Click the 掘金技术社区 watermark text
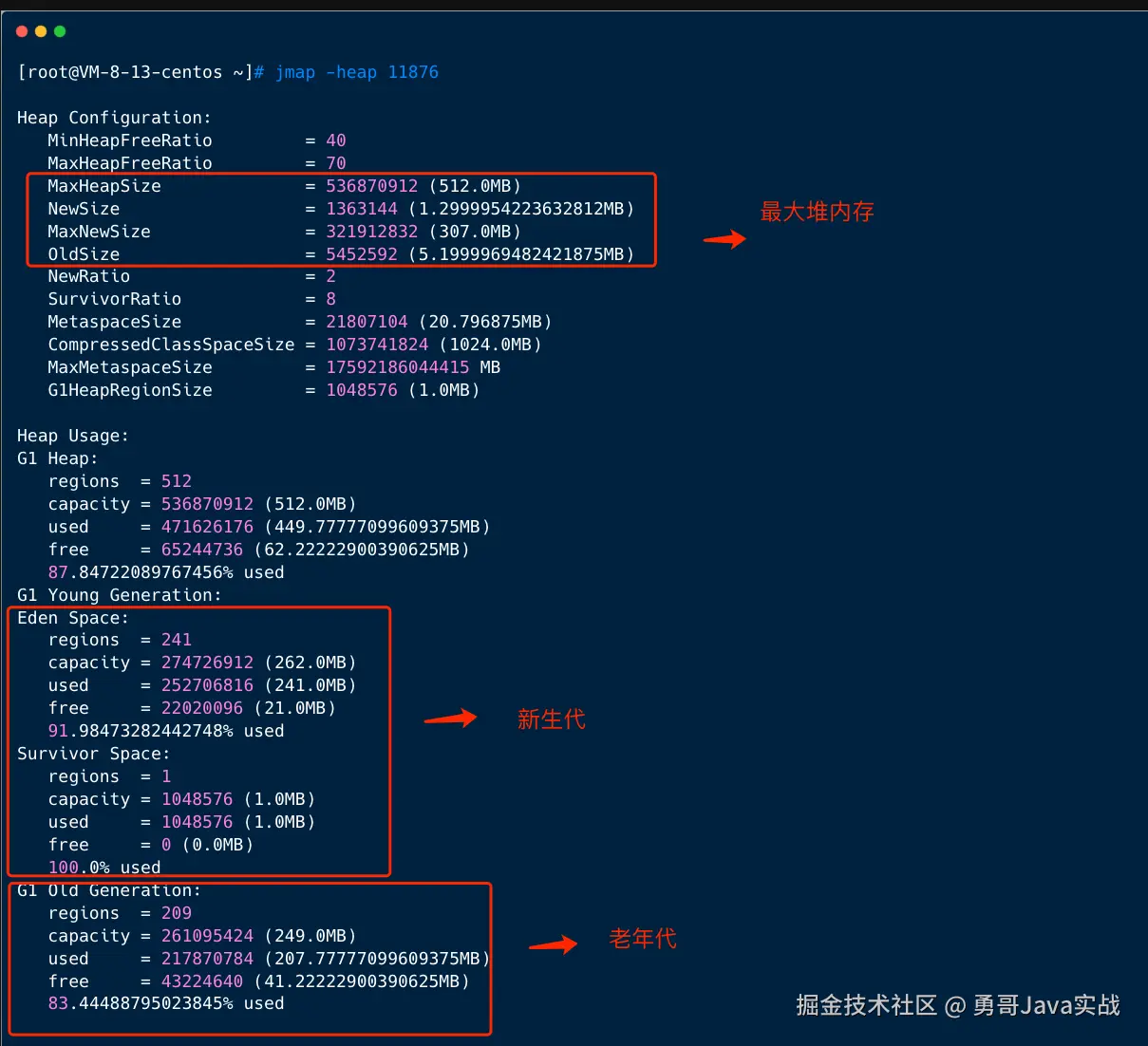 [866, 1005]
